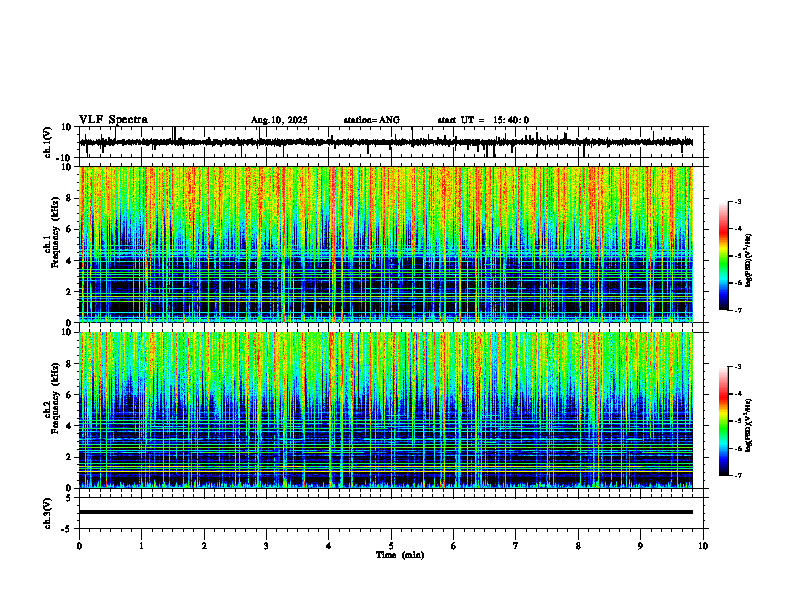
Task: Click the "station= ANG" header label
Action: tap(371, 120)
